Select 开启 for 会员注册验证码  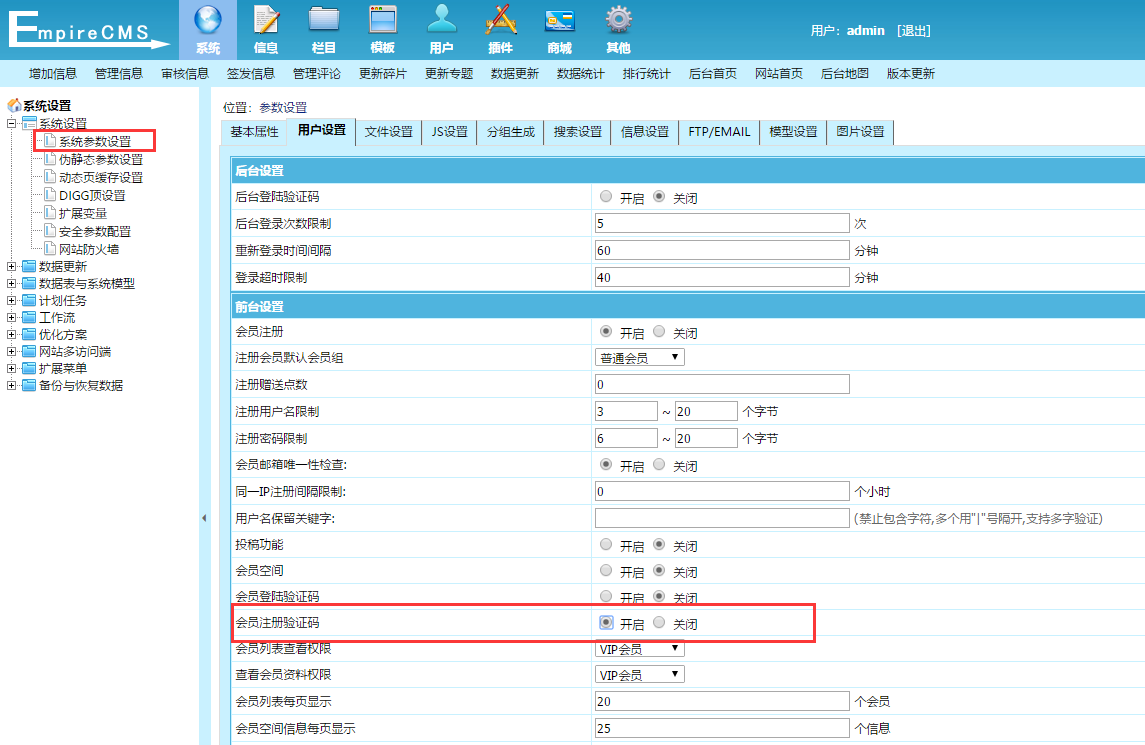click(x=605, y=622)
